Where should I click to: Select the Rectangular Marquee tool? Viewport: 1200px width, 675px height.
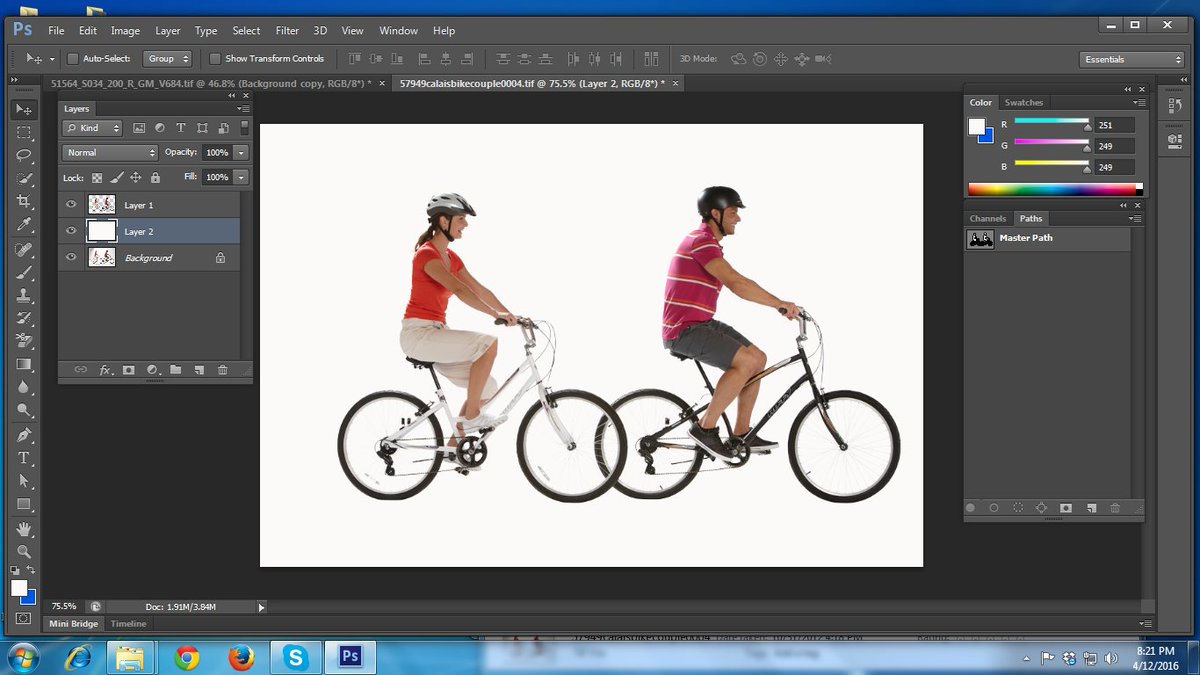click(x=24, y=132)
